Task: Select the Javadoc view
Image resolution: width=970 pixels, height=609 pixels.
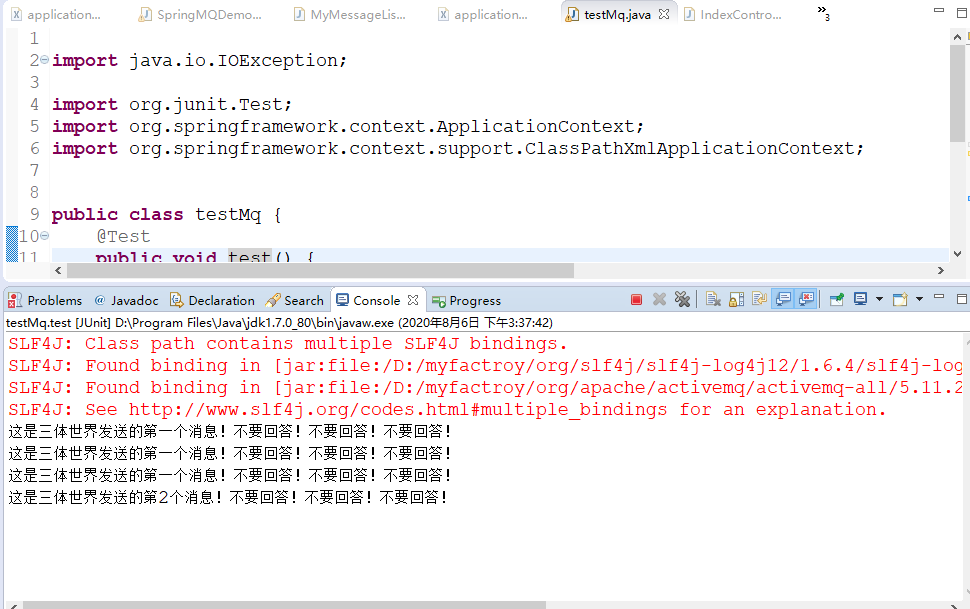Action: (x=126, y=300)
